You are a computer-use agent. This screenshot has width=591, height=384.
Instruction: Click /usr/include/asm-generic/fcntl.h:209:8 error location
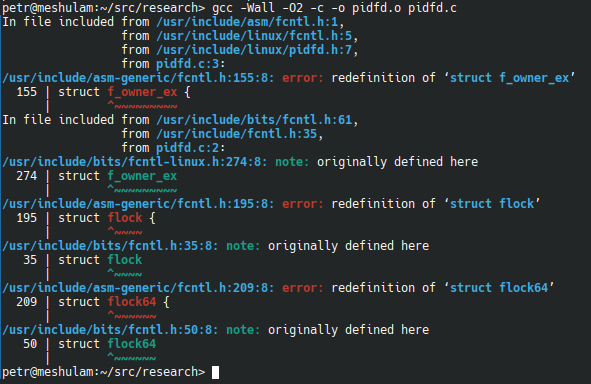click(x=138, y=288)
